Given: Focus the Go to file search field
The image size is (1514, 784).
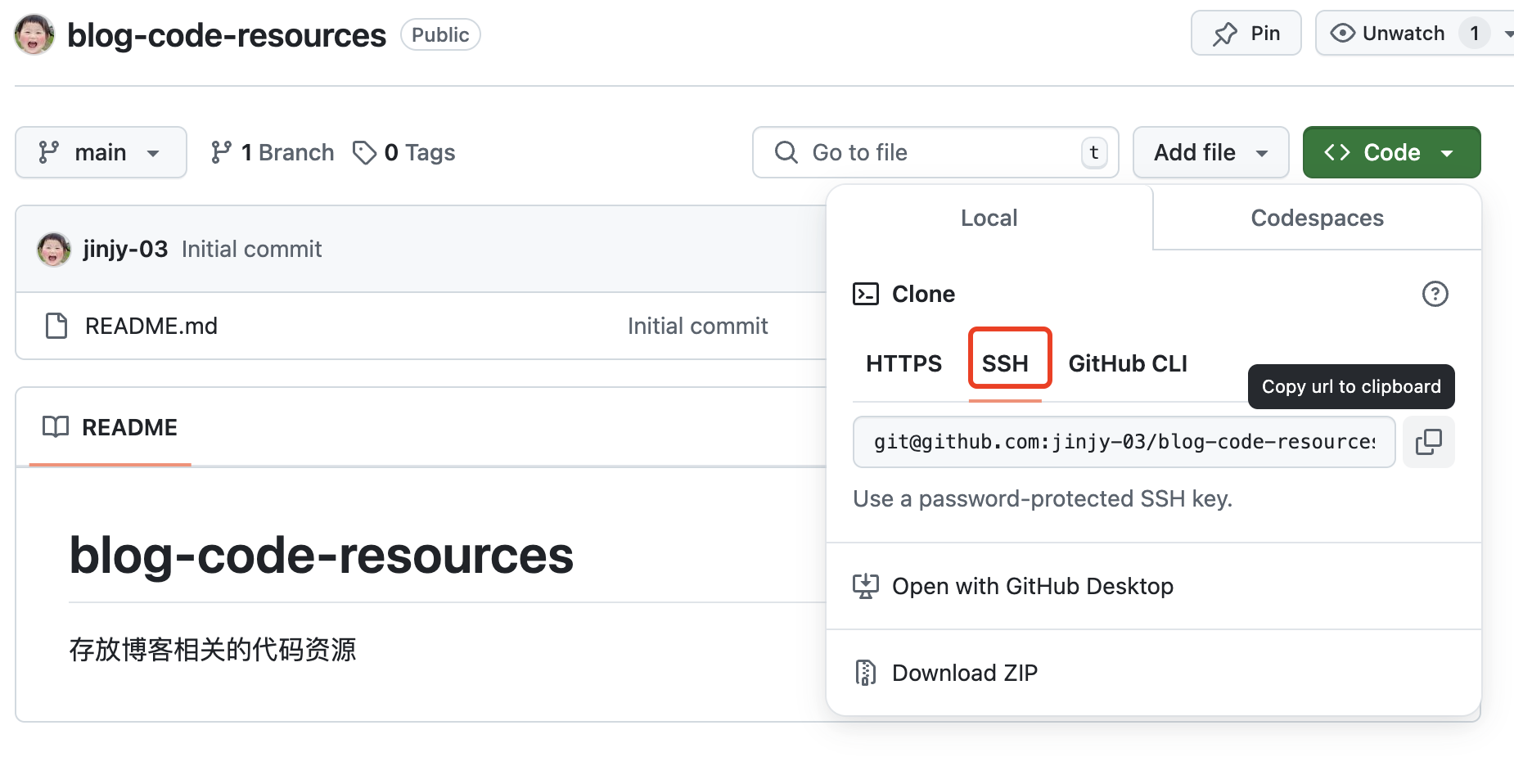Looking at the screenshot, I should click(x=935, y=152).
